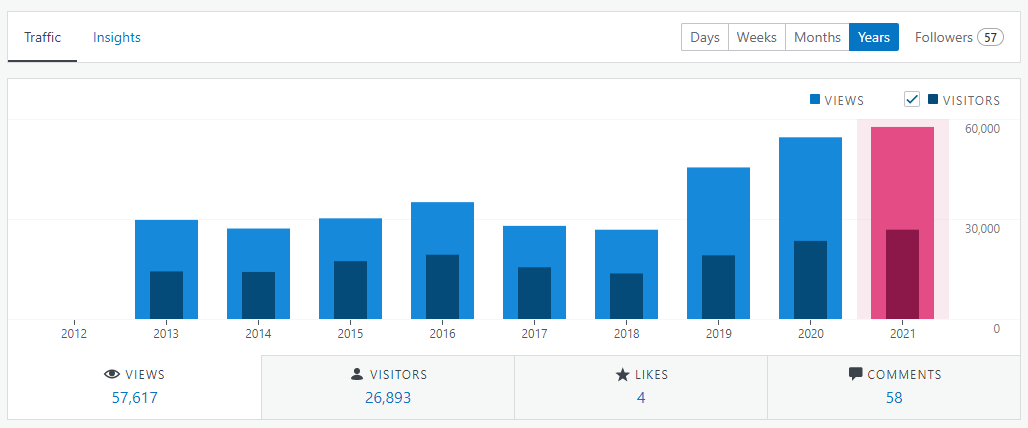
Task: Switch to the Insights tab
Action: pos(117,38)
